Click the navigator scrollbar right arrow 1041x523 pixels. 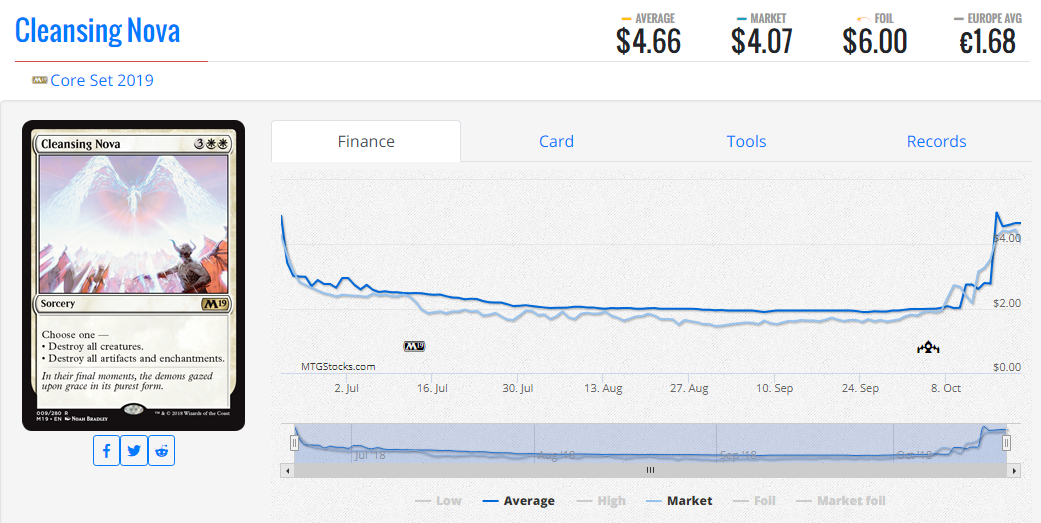(x=1014, y=471)
